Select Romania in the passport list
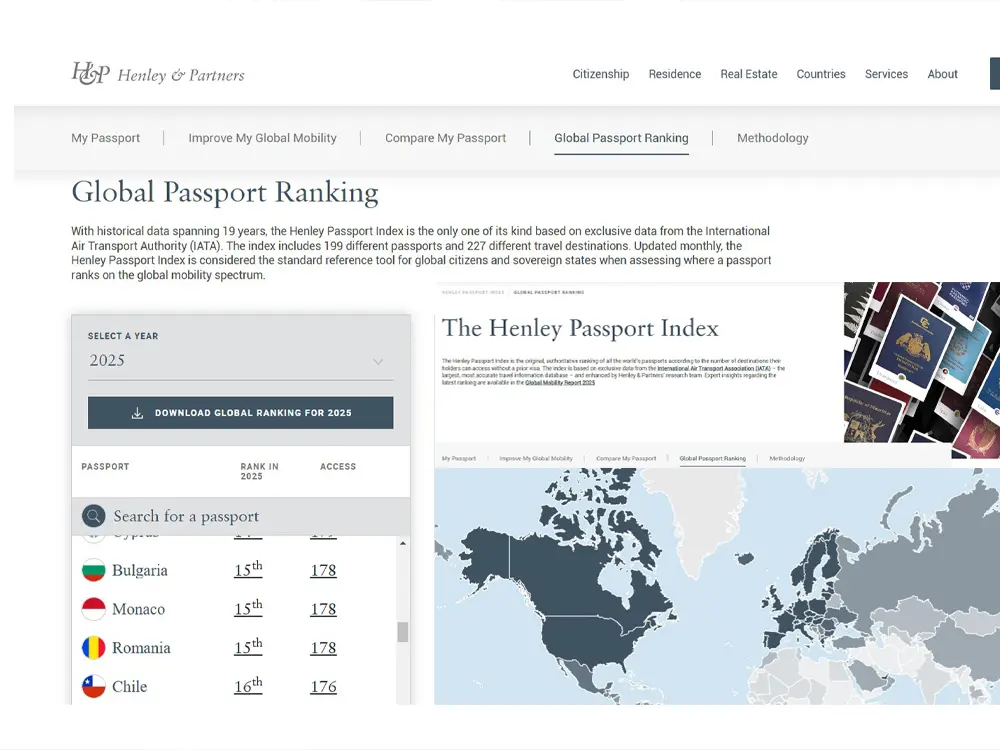 pyautogui.click(x=141, y=648)
